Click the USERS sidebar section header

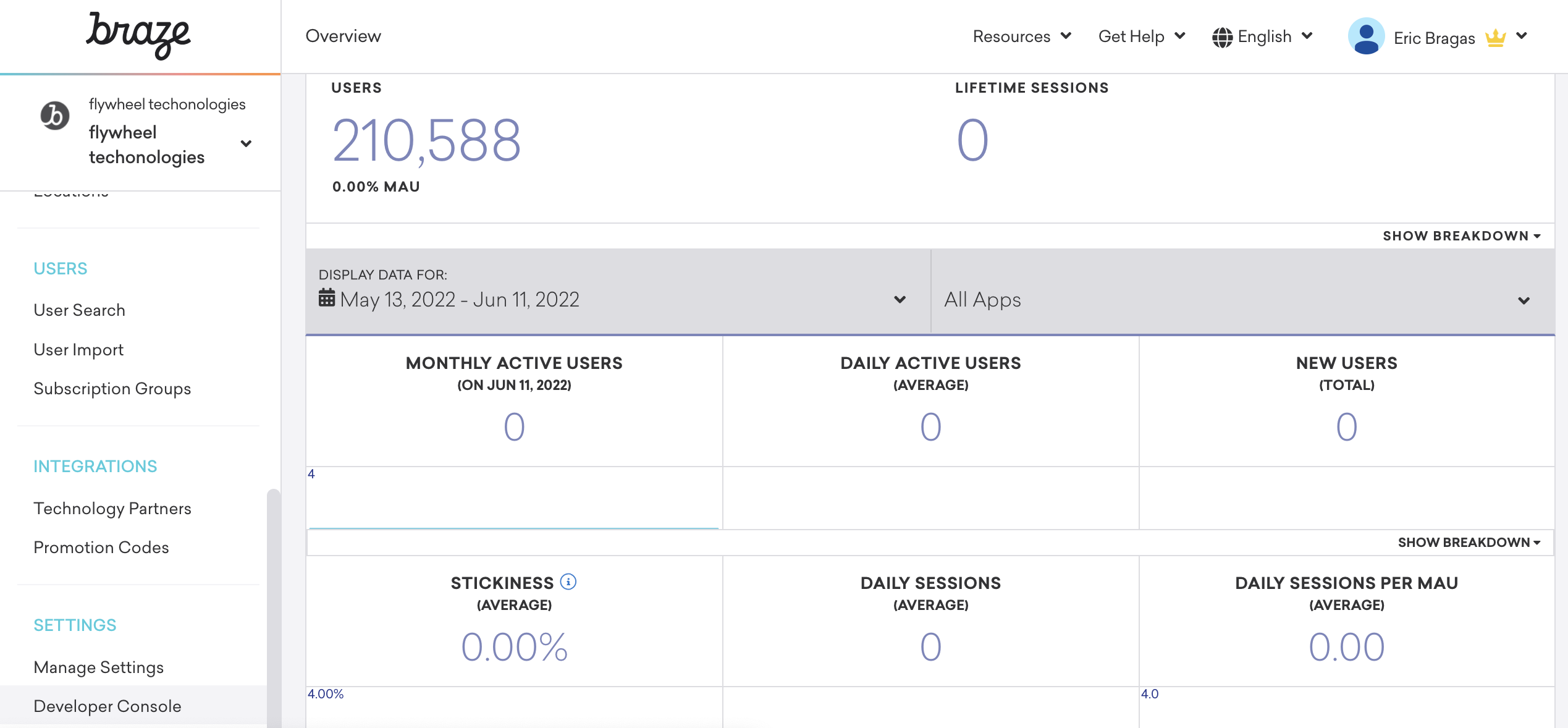coord(61,269)
